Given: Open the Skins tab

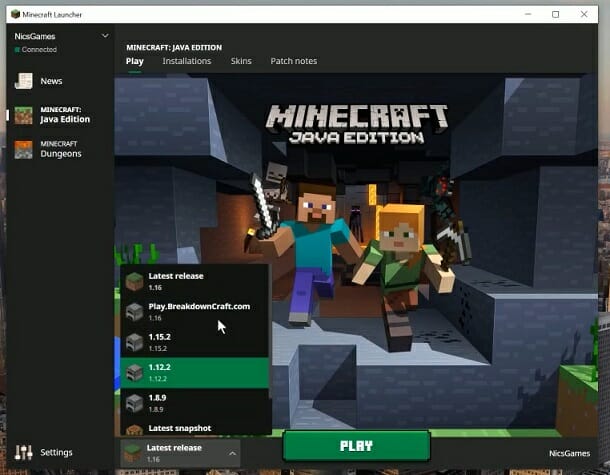Looking at the screenshot, I should click(241, 61).
